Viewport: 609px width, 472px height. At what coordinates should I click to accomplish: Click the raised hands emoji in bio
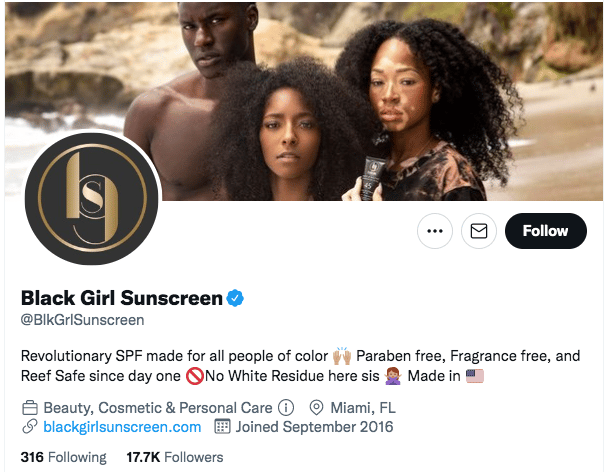point(342,356)
